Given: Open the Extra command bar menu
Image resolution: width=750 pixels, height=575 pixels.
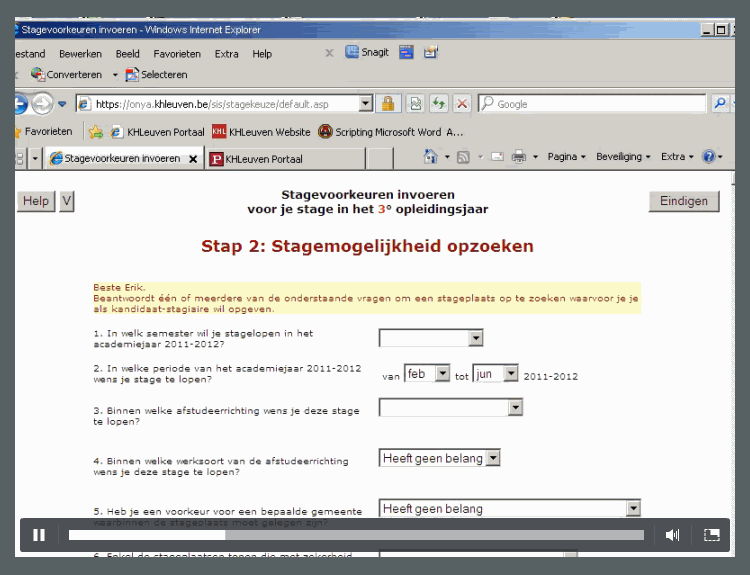Looking at the screenshot, I should pos(677,157).
